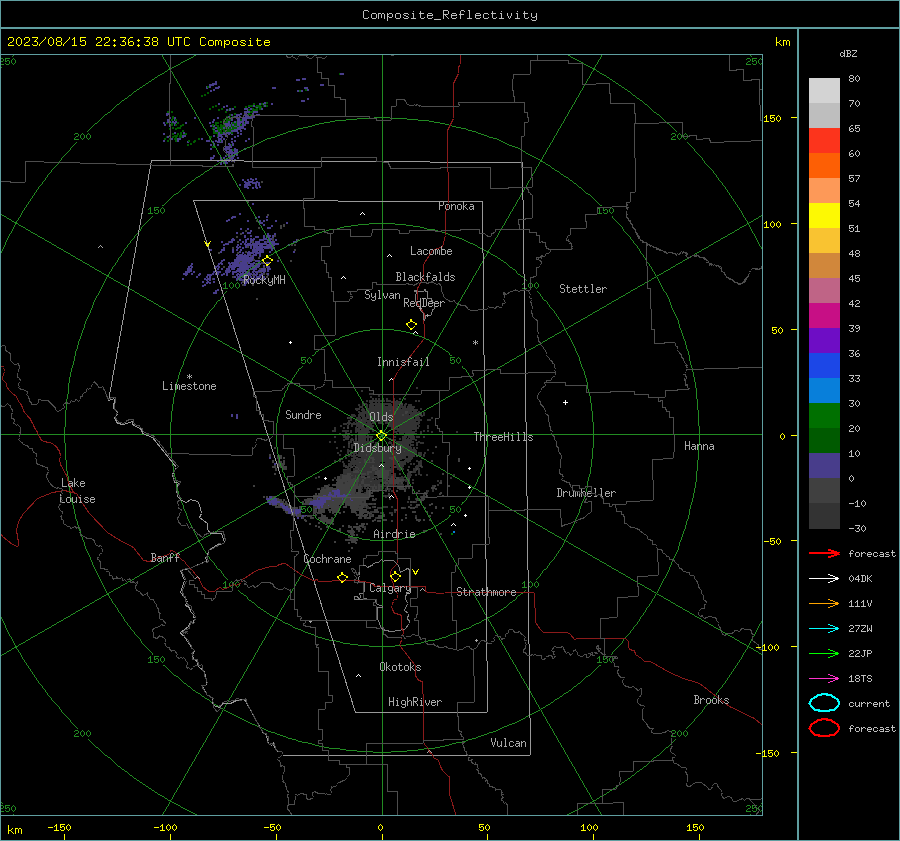Viewport: 900px width, 841px height.
Task: Click the Banff city label
Action: pos(165,557)
